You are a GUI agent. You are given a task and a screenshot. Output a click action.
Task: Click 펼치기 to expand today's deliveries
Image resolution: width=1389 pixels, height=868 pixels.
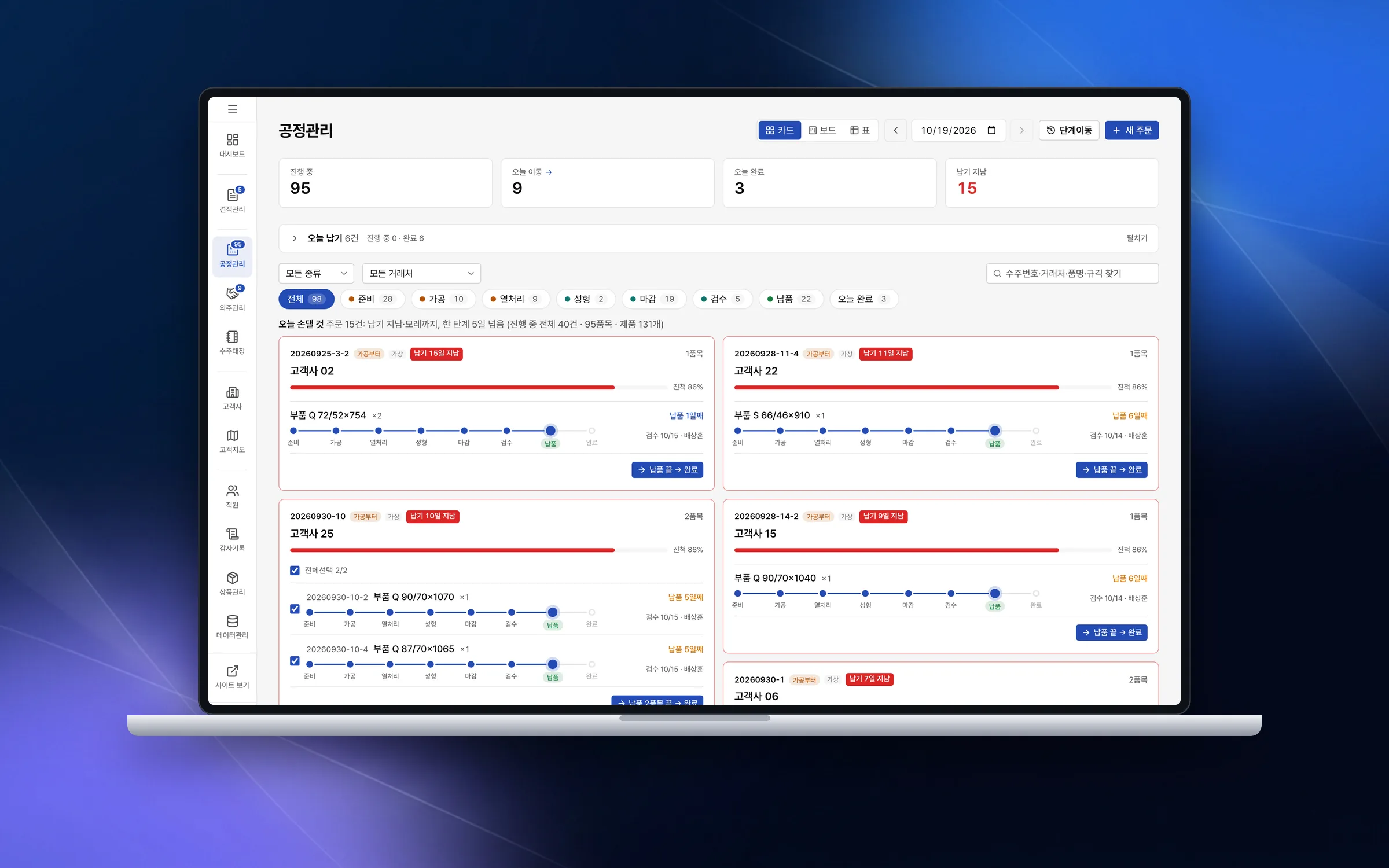(1137, 238)
